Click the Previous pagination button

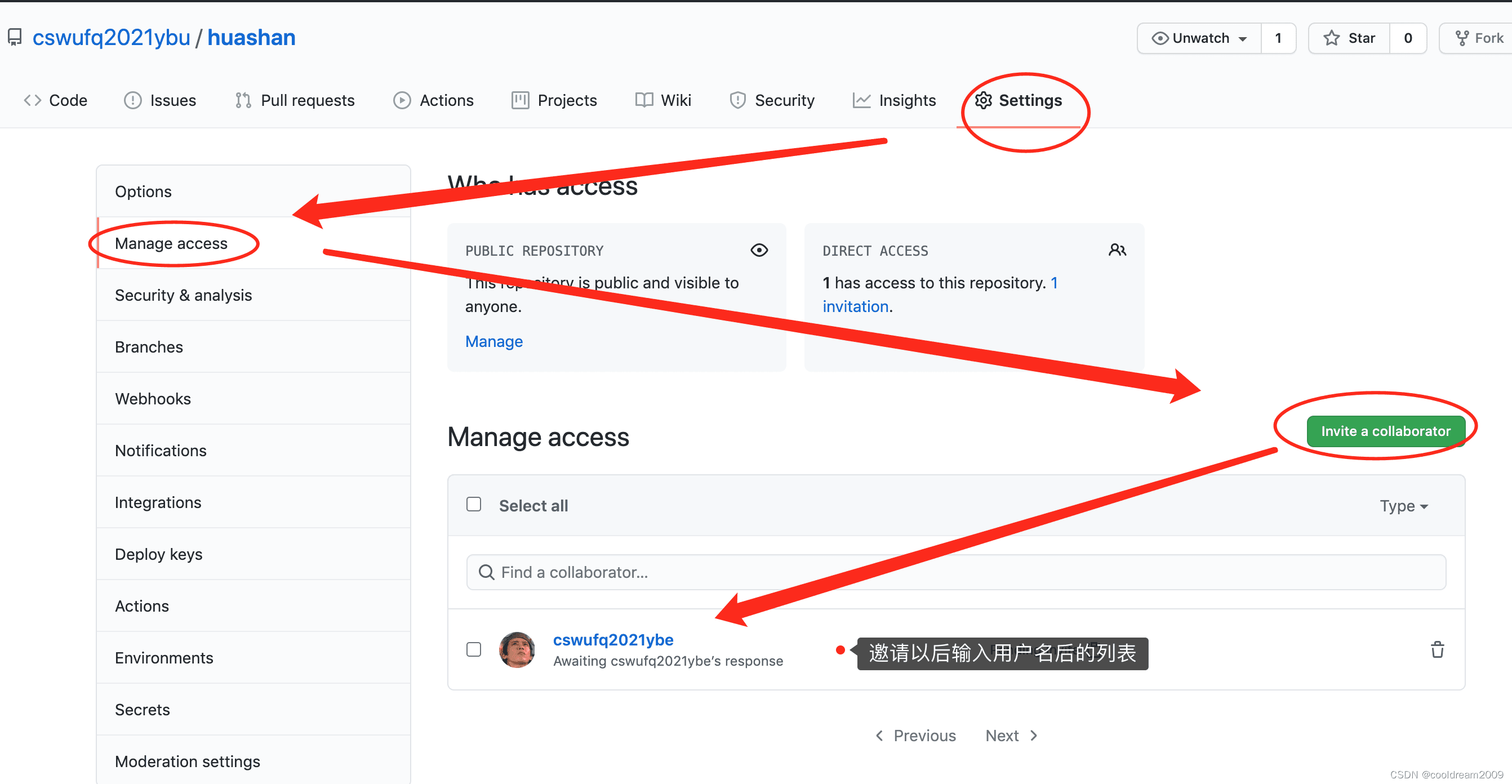coord(915,736)
